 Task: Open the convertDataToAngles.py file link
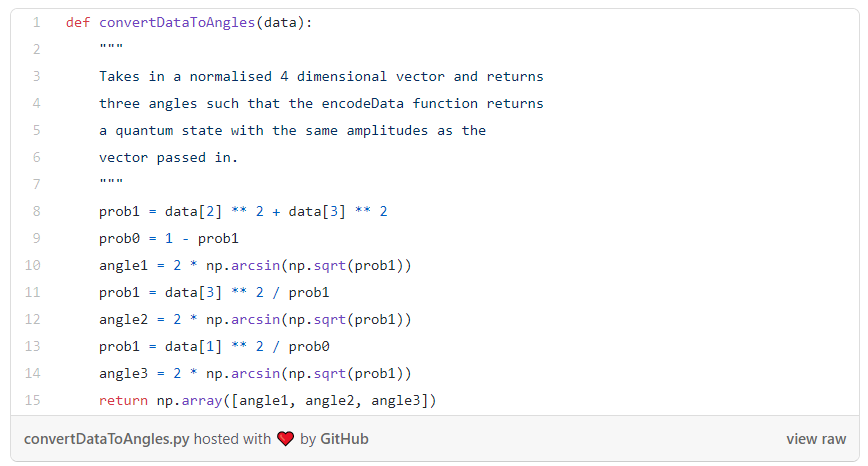[106, 439]
